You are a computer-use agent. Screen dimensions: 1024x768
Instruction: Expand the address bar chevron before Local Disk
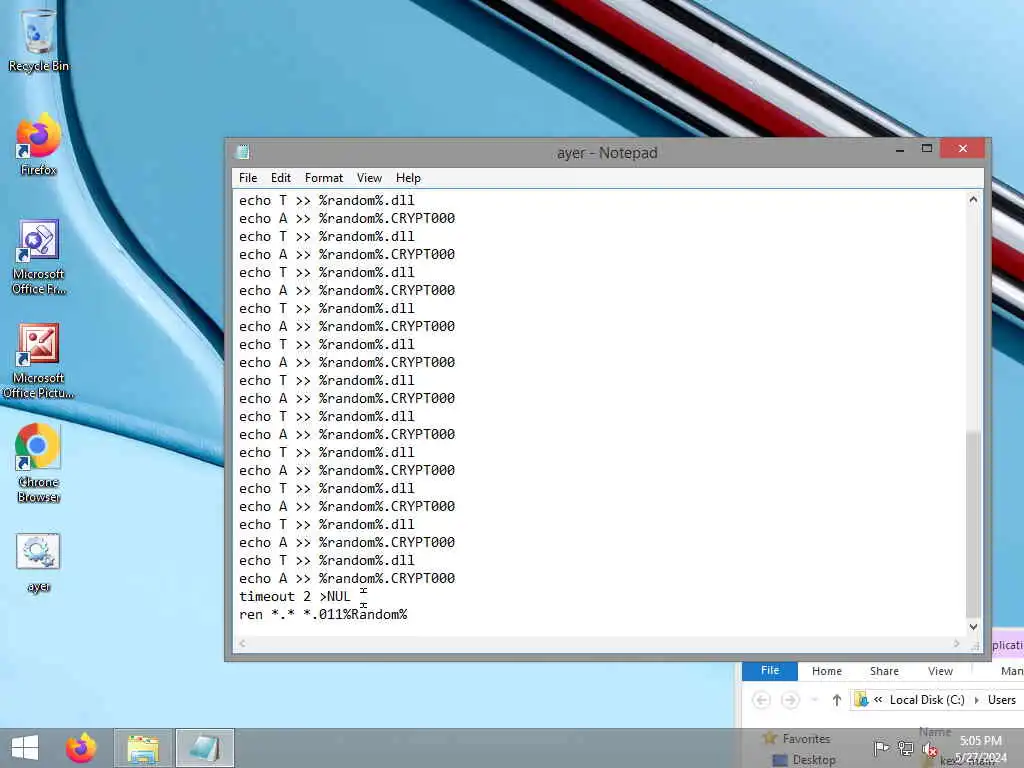pyautogui.click(x=878, y=699)
